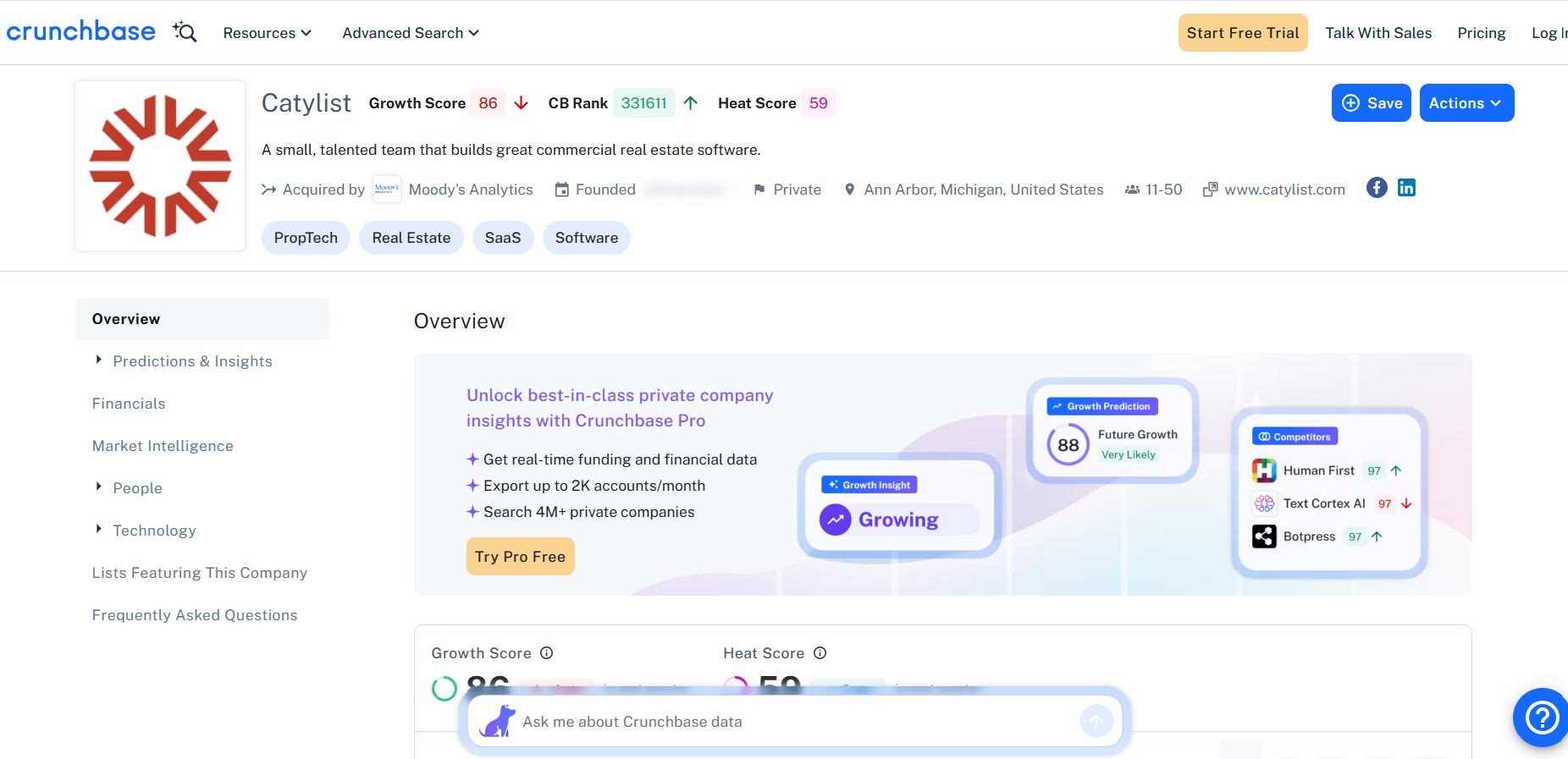1568x759 pixels.
Task: Click the Start Free Trial button
Action: (1242, 33)
